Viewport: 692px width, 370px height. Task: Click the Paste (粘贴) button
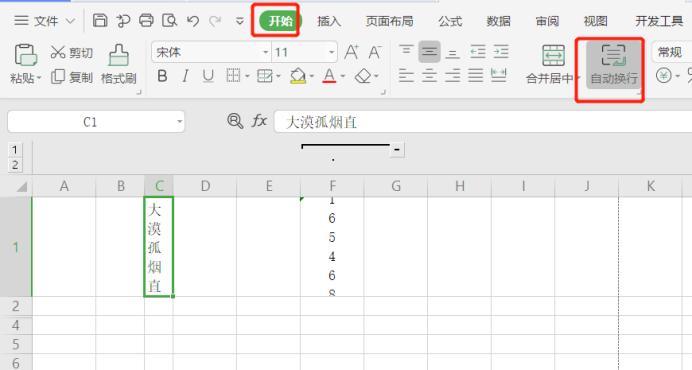[26, 64]
